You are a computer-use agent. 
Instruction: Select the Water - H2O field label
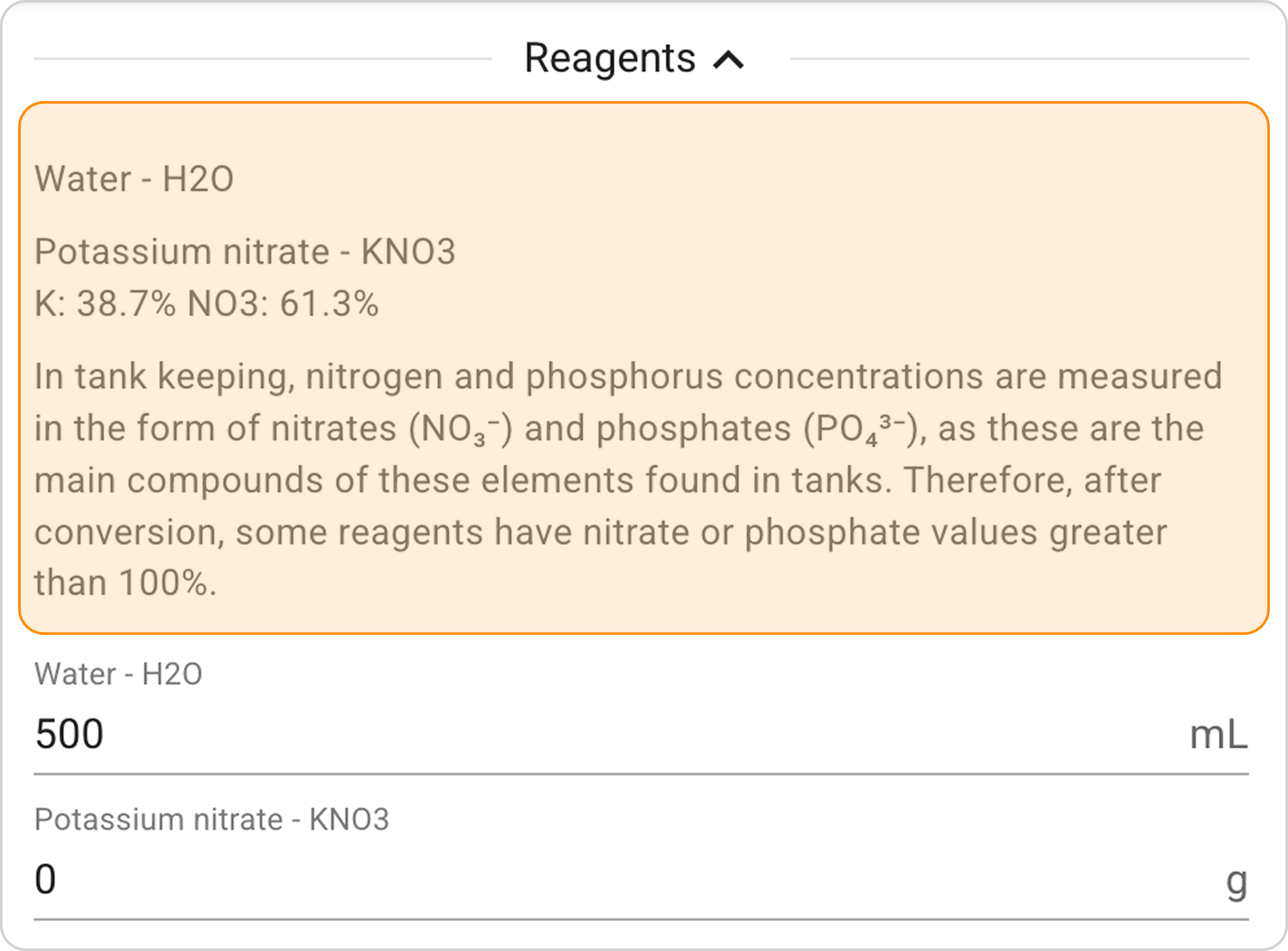click(x=119, y=674)
